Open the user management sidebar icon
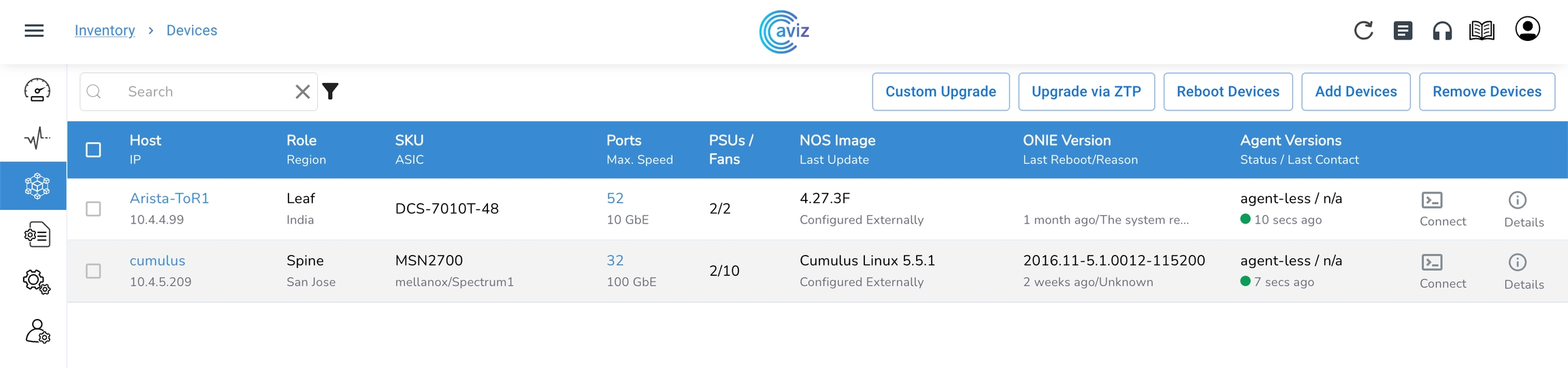Viewport: 1568px width, 368px height. 37,331
